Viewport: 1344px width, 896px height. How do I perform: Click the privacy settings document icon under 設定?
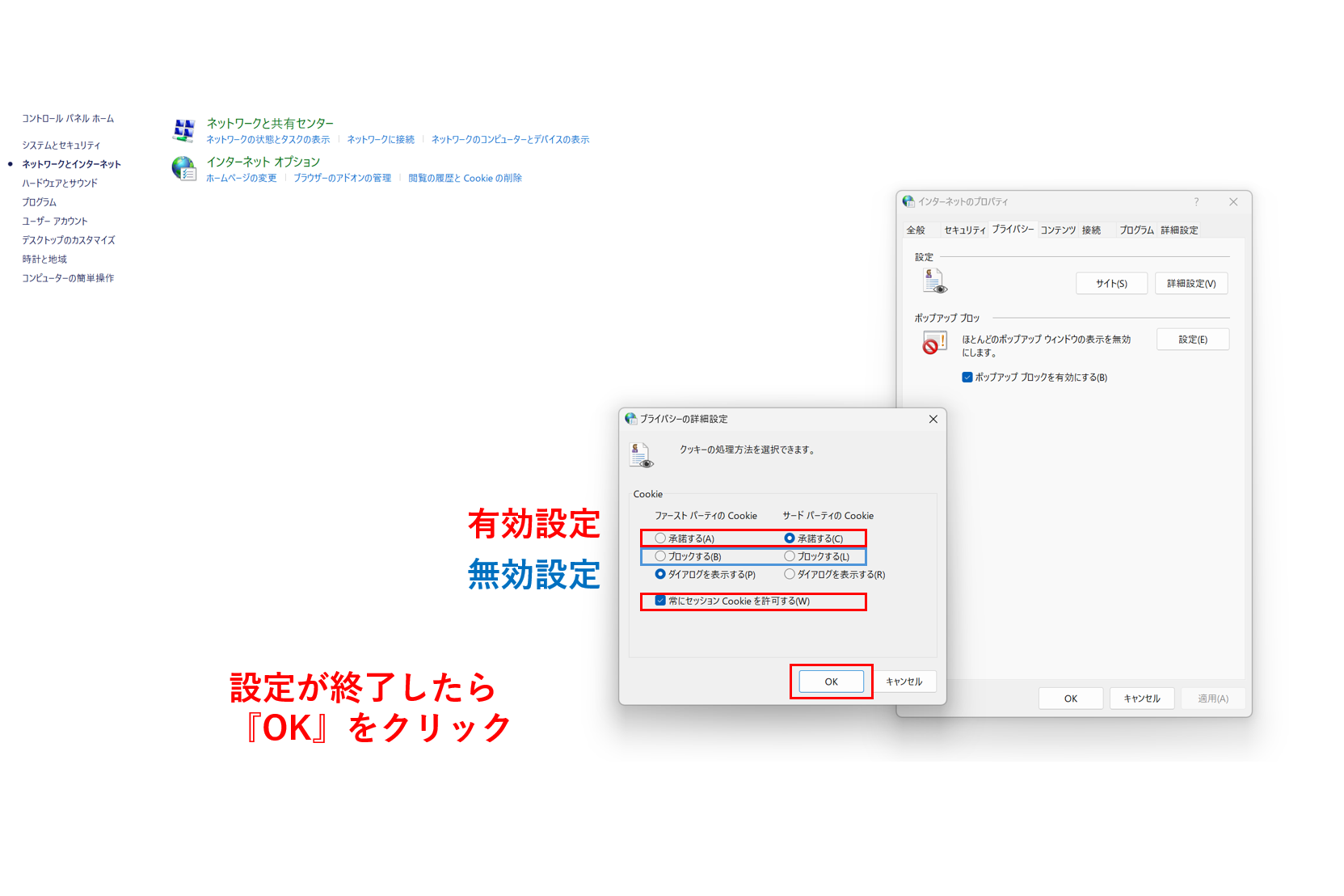935,282
